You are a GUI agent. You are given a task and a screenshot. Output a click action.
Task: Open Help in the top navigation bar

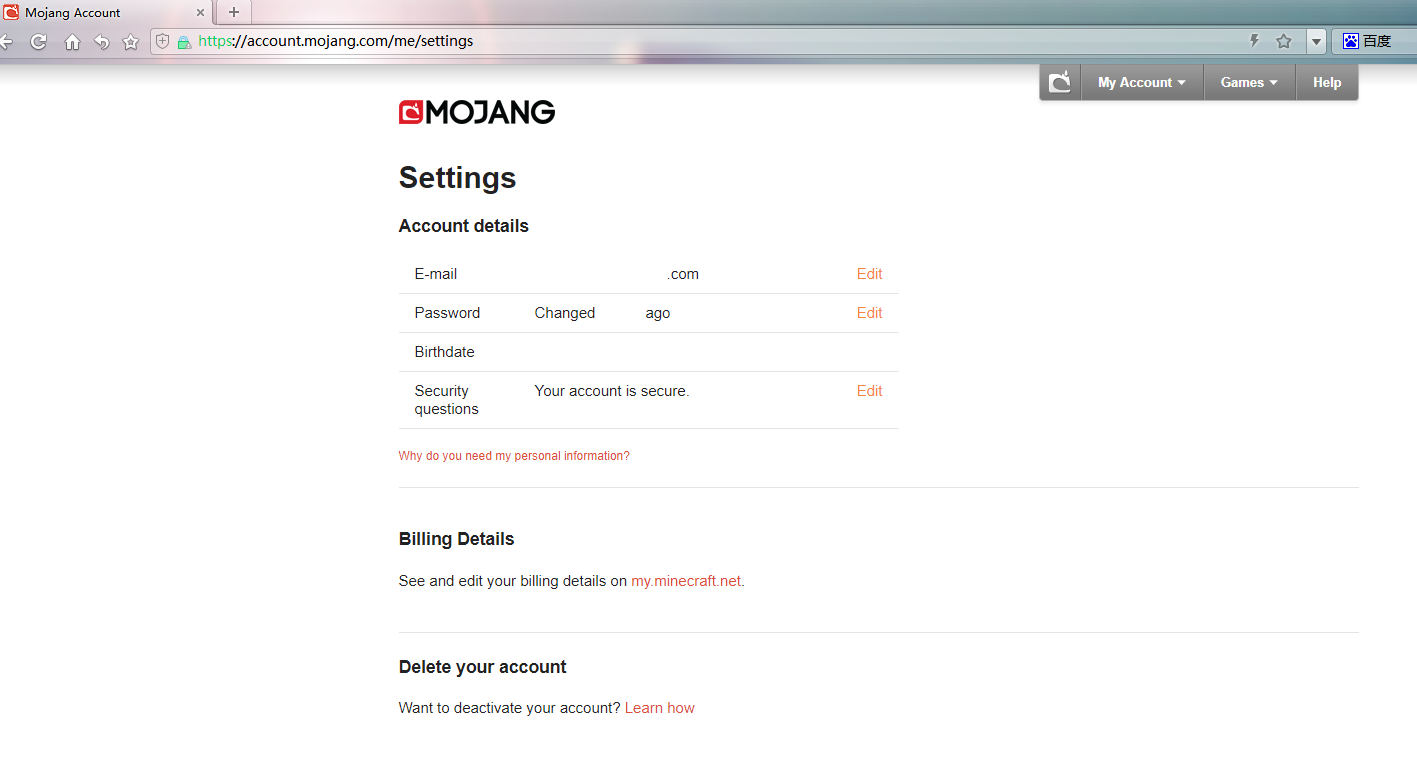tap(1326, 82)
